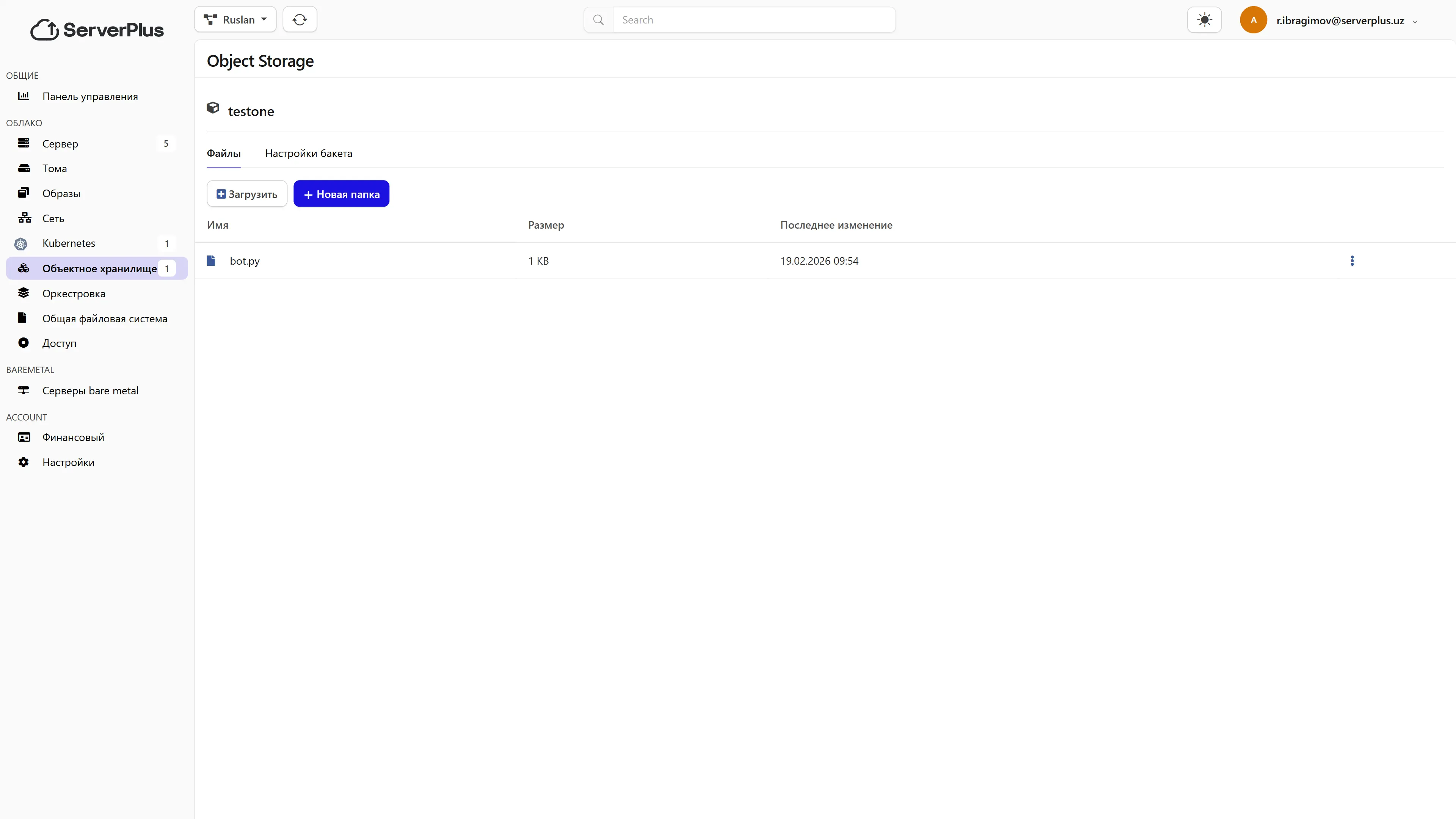
Task: Click the Загрузить upload button
Action: point(247,194)
